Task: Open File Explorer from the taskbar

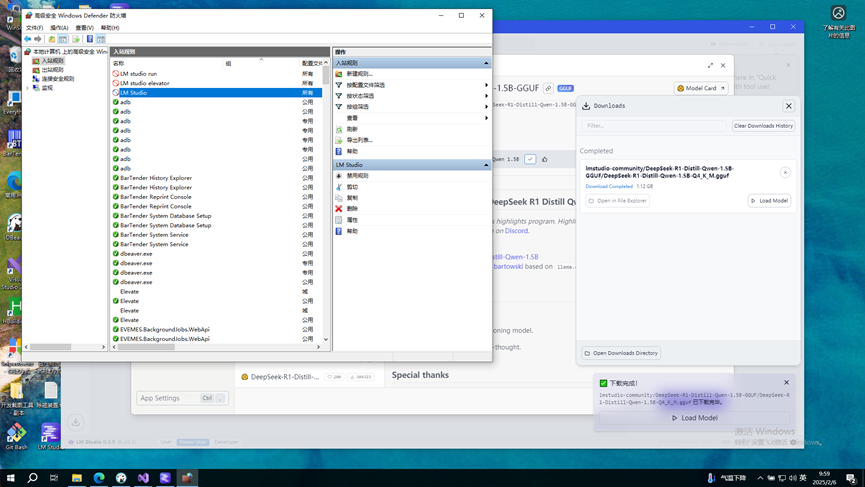Action: click(x=77, y=478)
